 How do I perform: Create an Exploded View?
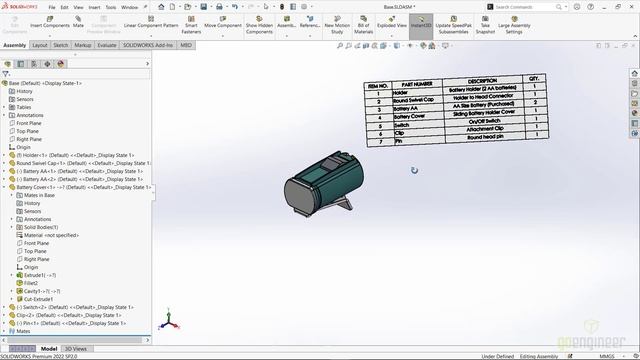392,22
